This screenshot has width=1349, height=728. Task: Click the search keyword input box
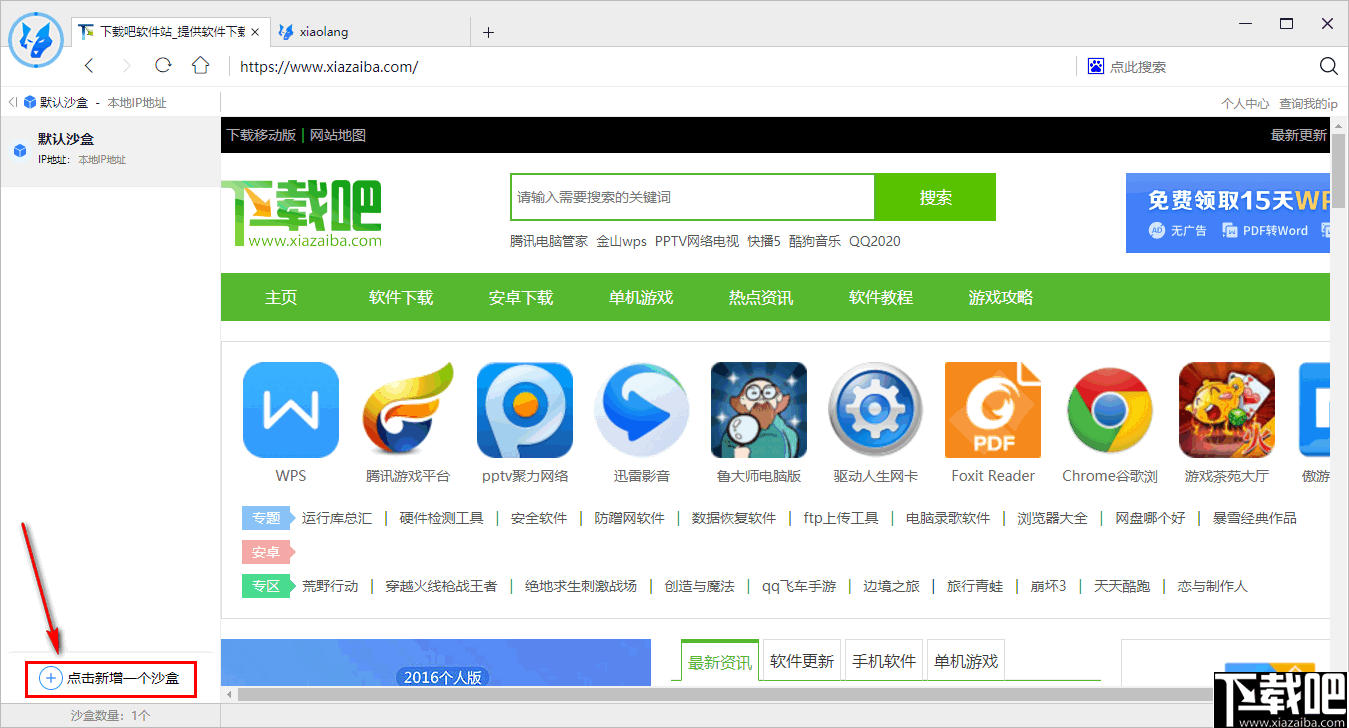[690, 197]
